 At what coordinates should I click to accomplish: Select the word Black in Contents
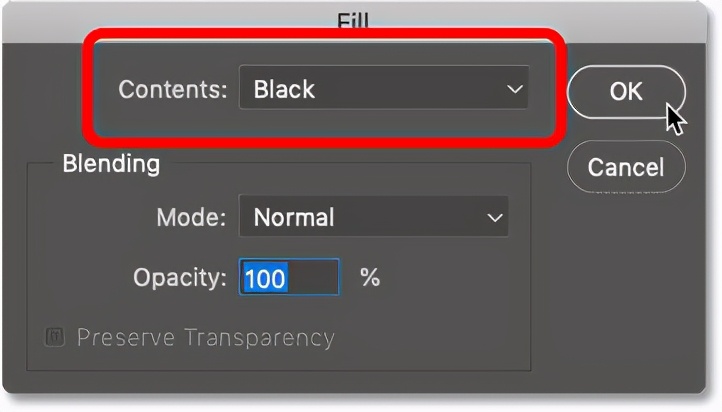tap(284, 90)
